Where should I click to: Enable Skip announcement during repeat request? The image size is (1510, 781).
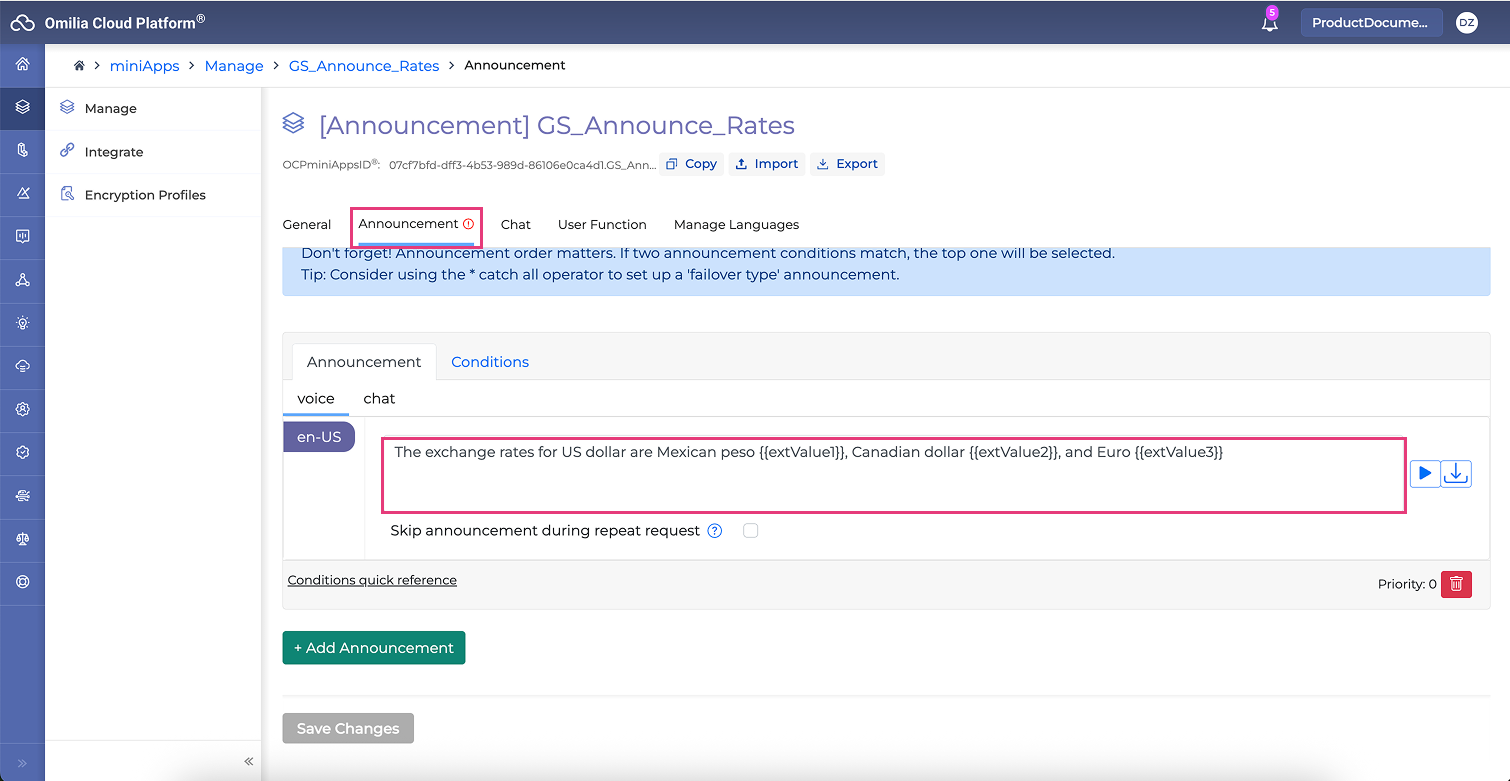pyautogui.click(x=751, y=531)
